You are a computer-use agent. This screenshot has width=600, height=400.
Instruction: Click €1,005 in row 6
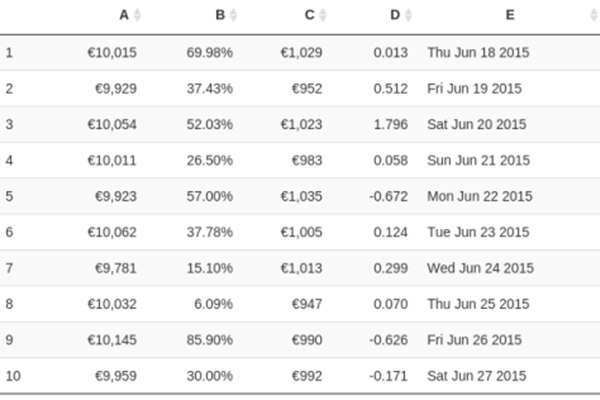point(302,232)
